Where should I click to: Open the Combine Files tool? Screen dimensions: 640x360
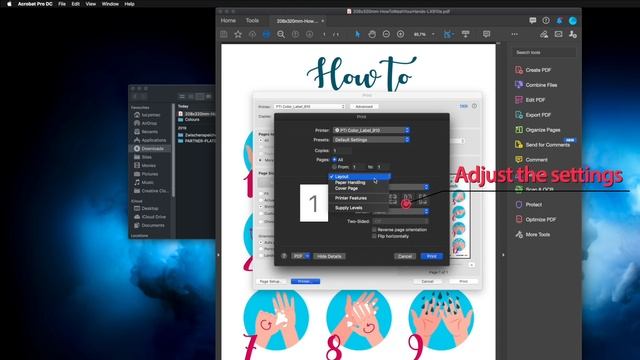(536, 85)
